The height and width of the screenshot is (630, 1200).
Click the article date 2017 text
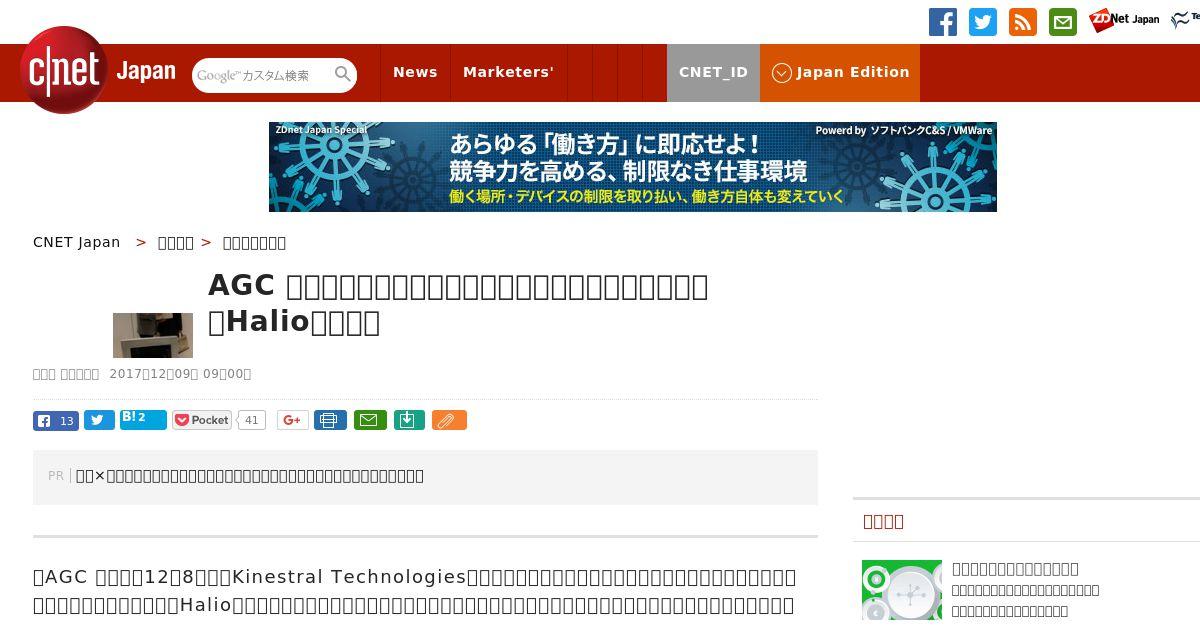coord(180,374)
